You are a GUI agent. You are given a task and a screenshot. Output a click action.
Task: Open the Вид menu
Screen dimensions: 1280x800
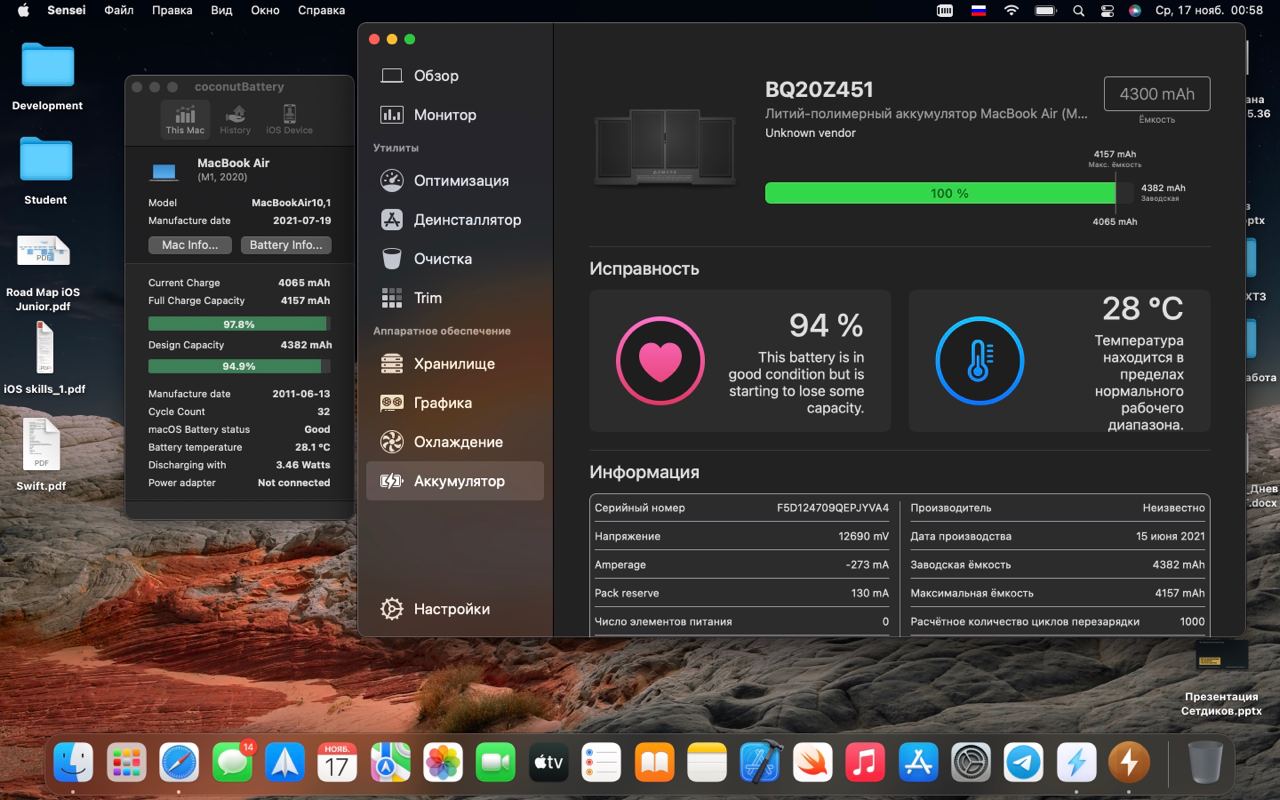click(x=222, y=10)
